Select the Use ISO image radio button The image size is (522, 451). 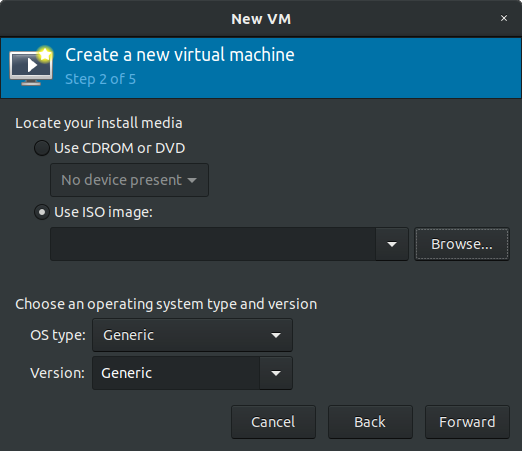click(x=42, y=212)
